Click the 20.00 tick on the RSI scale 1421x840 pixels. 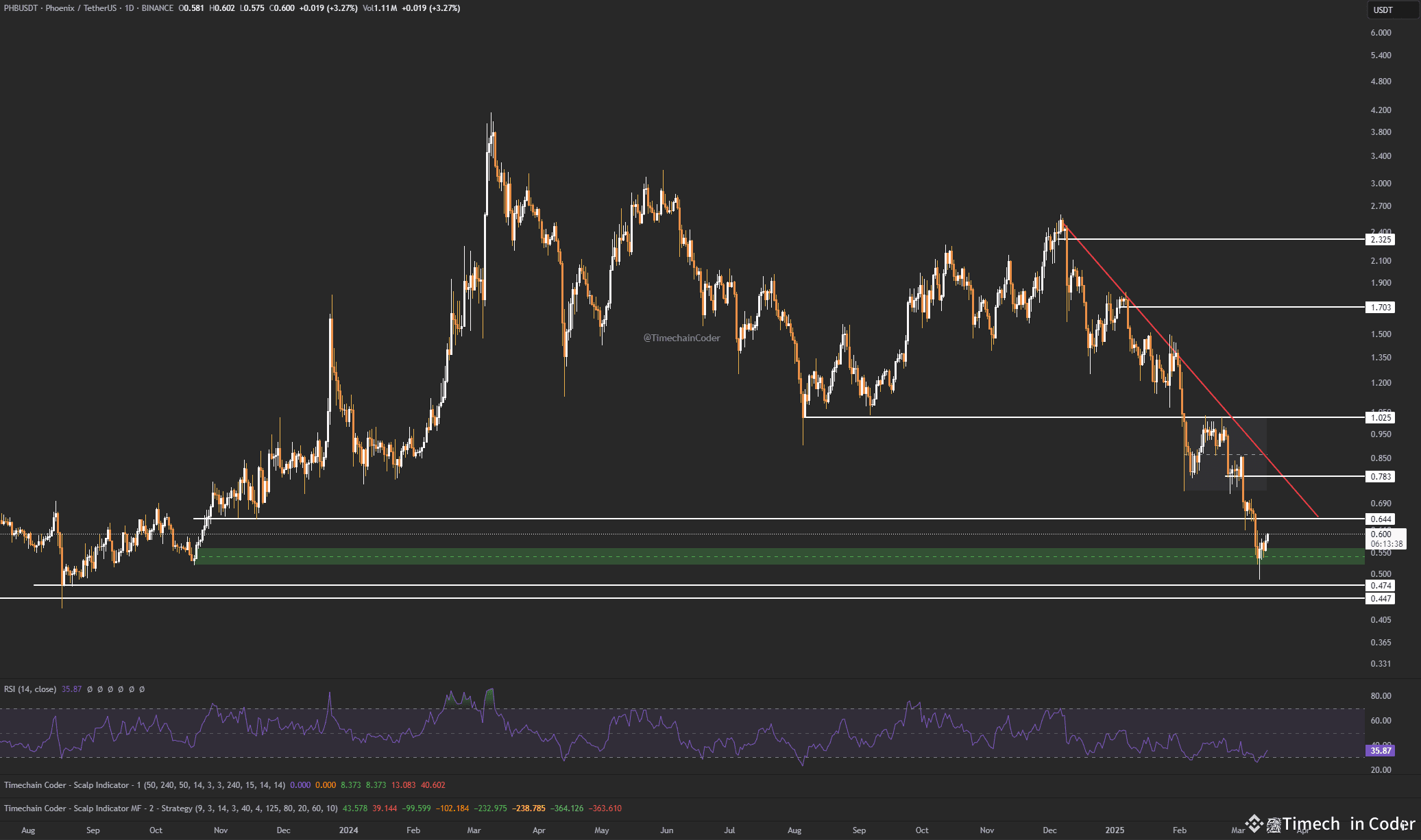pos(1381,770)
